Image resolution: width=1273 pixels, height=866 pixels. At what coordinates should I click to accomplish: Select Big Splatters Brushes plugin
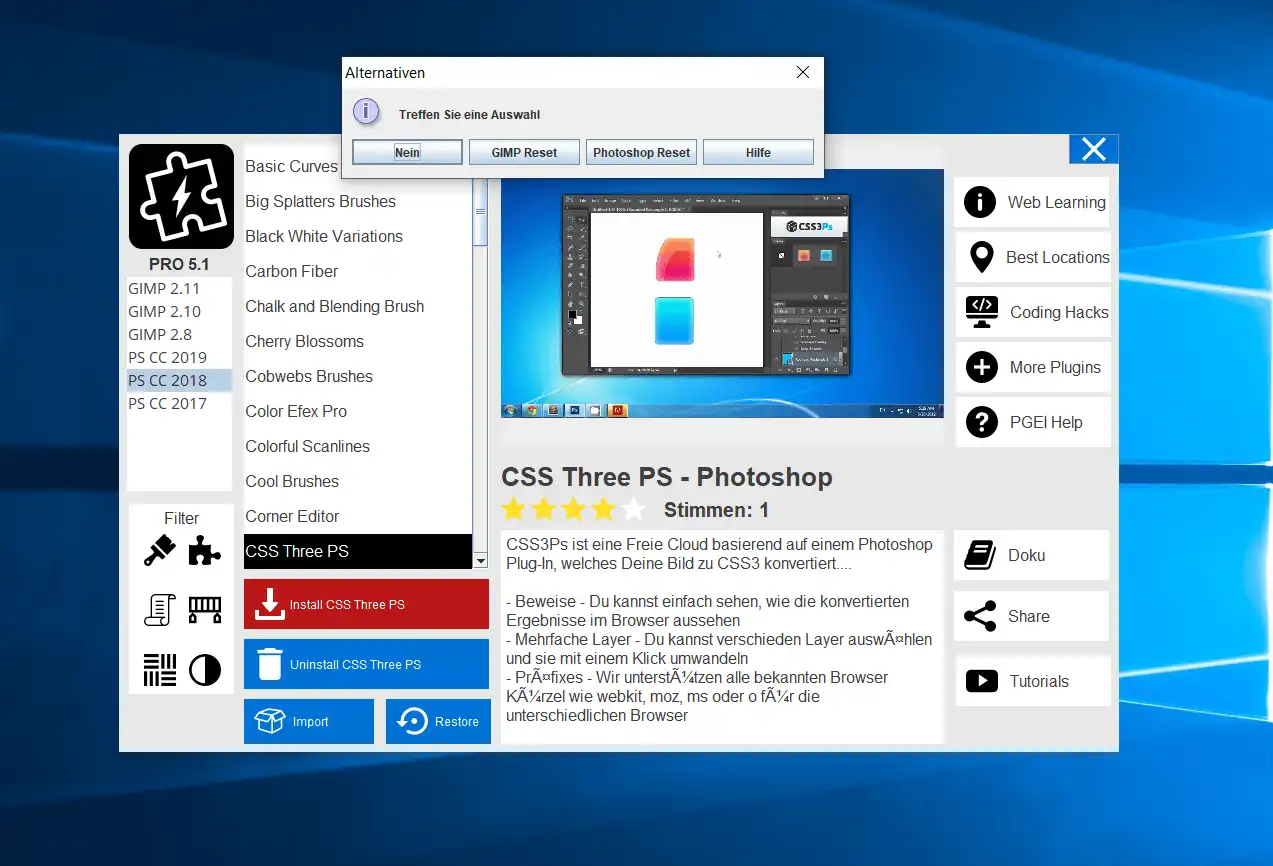pyautogui.click(x=357, y=201)
